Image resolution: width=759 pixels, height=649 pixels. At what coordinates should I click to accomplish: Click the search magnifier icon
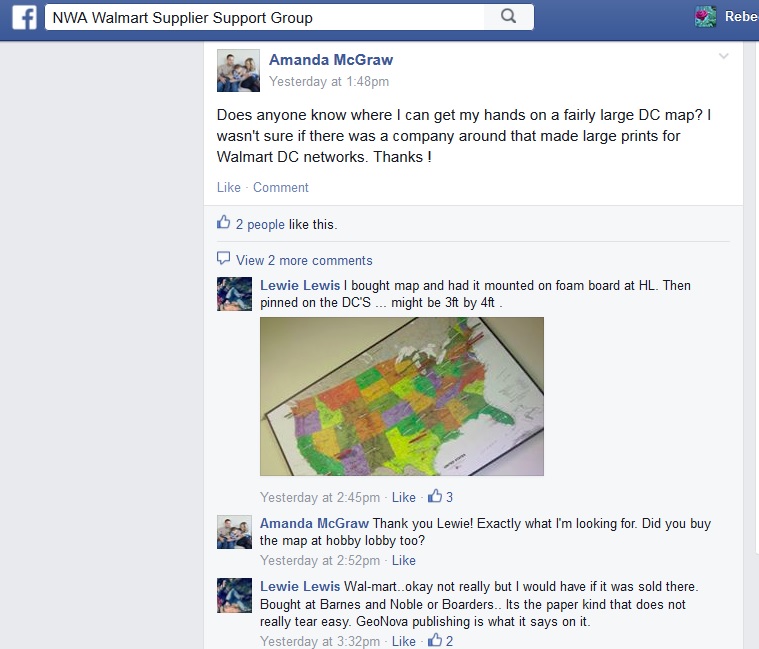508,16
